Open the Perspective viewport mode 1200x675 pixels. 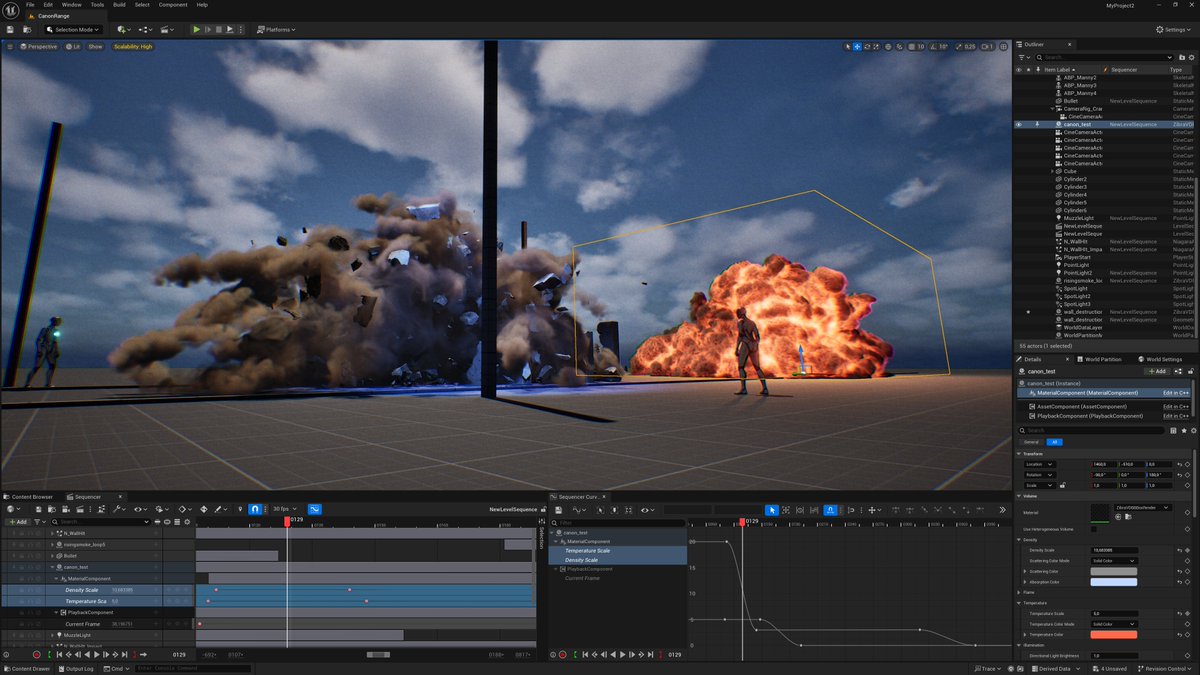point(39,46)
